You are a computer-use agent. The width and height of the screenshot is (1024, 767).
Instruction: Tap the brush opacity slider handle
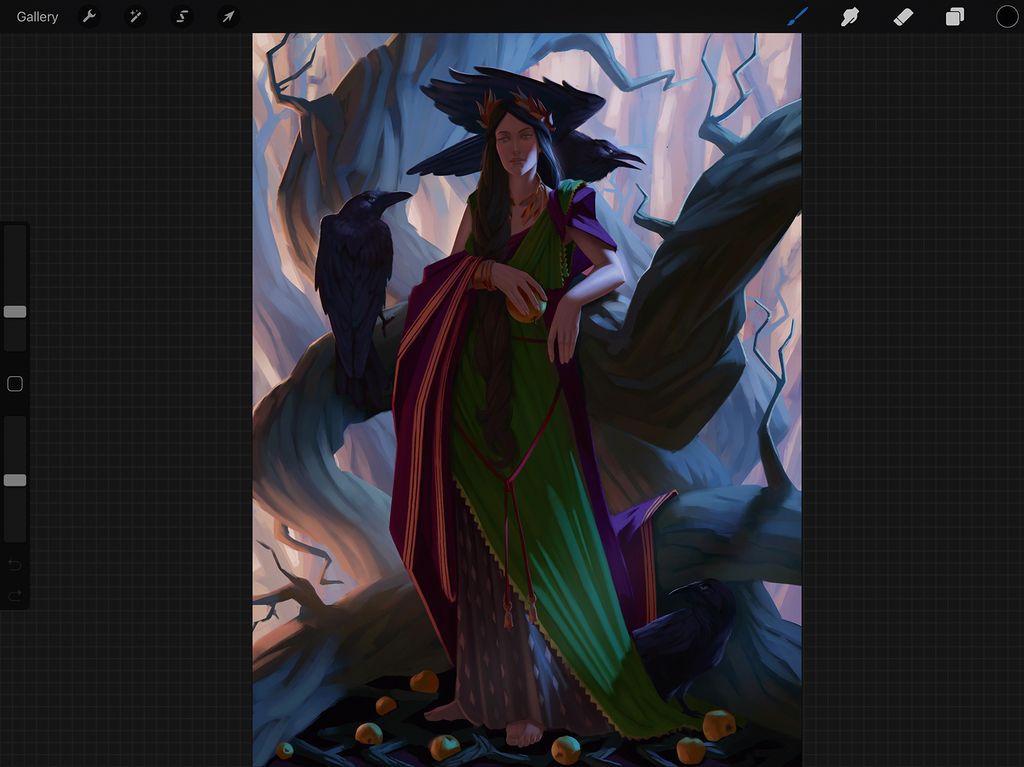tap(15, 480)
